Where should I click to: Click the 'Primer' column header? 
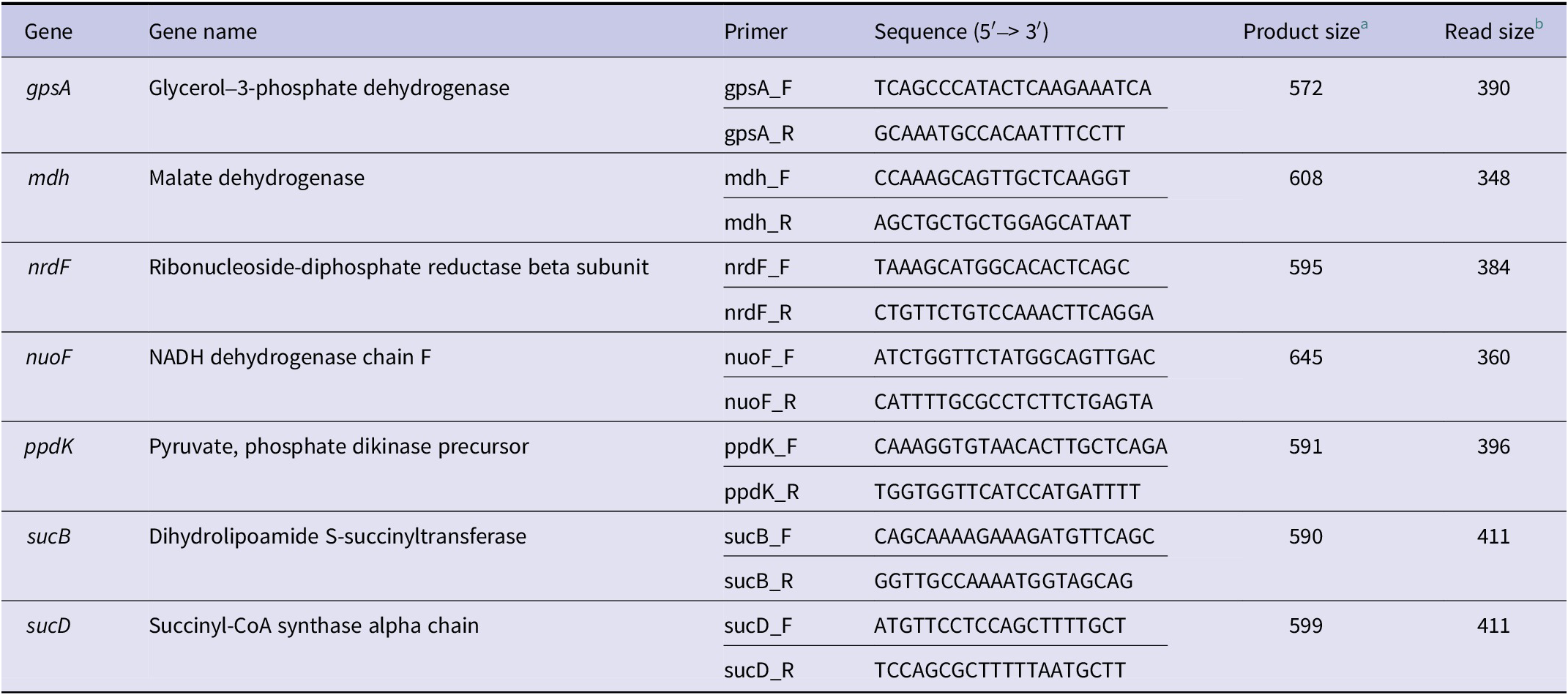point(755,32)
